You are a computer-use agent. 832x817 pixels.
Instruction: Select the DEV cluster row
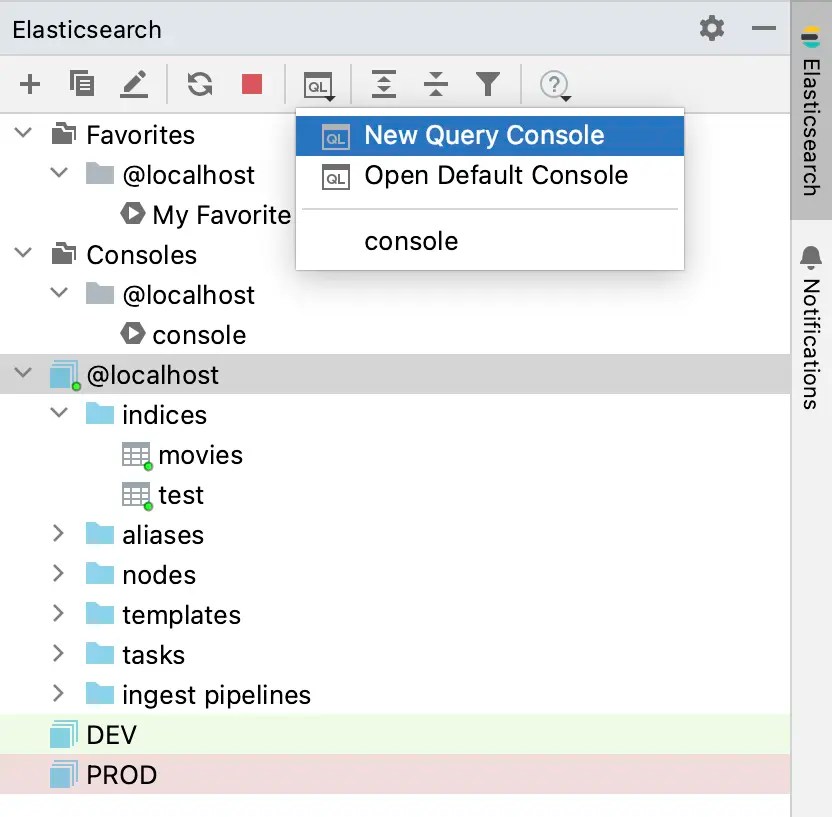[395, 735]
